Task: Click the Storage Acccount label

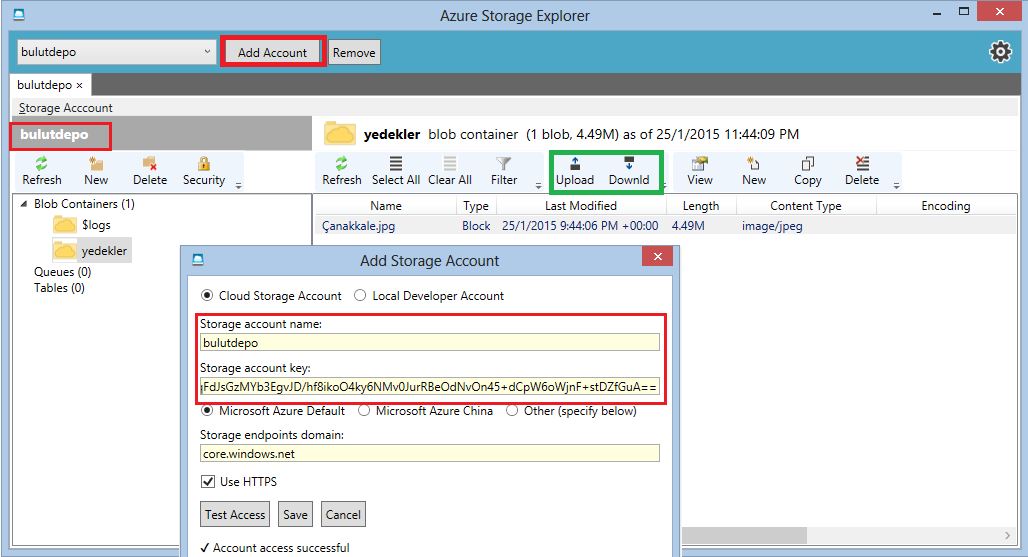Action: (66, 108)
